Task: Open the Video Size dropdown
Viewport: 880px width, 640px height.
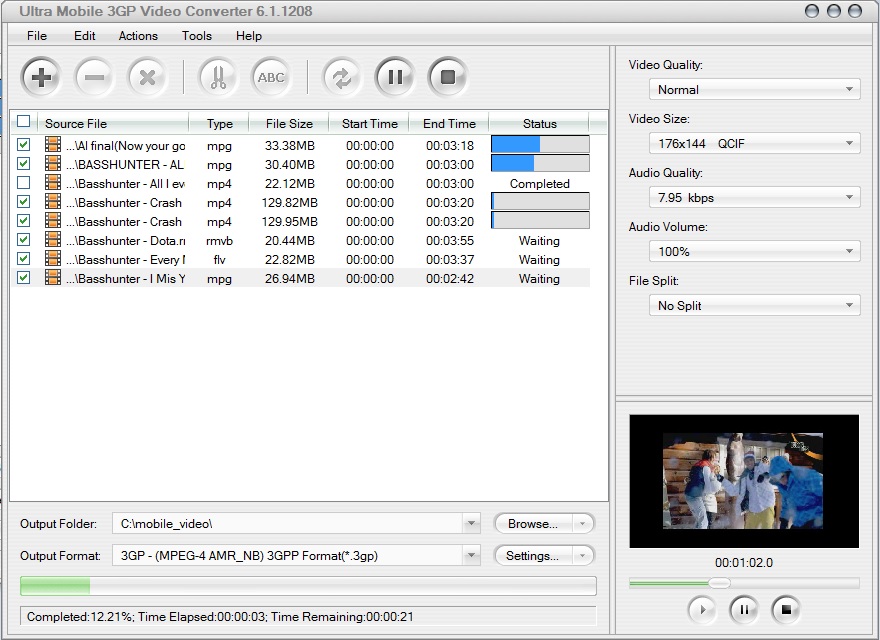Action: click(754, 143)
